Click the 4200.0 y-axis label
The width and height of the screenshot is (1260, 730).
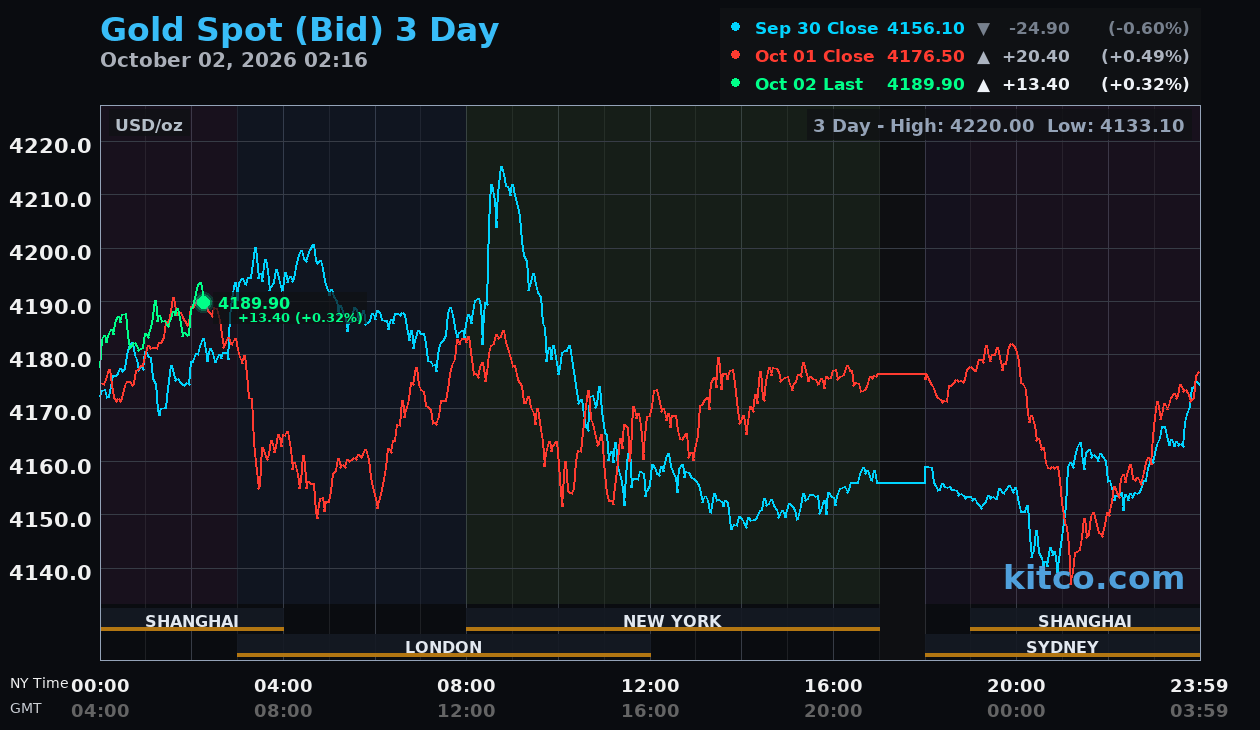[x=50, y=251]
